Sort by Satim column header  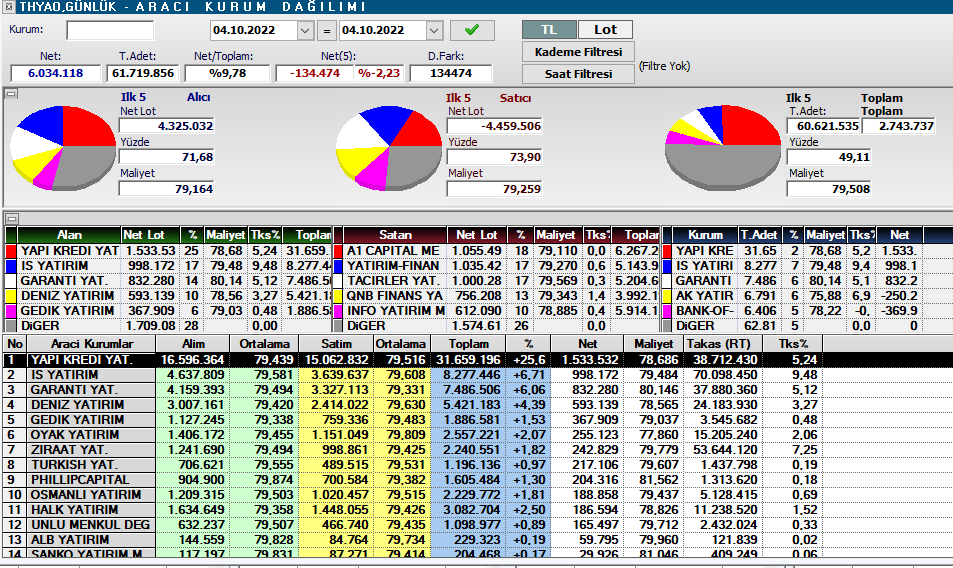336,344
